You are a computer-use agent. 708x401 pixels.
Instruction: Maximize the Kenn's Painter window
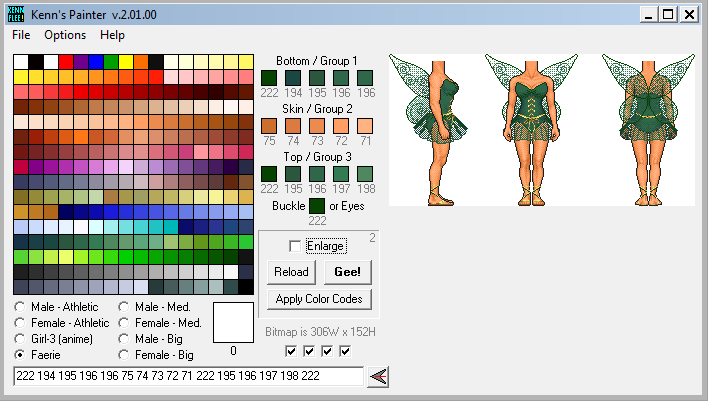point(668,14)
